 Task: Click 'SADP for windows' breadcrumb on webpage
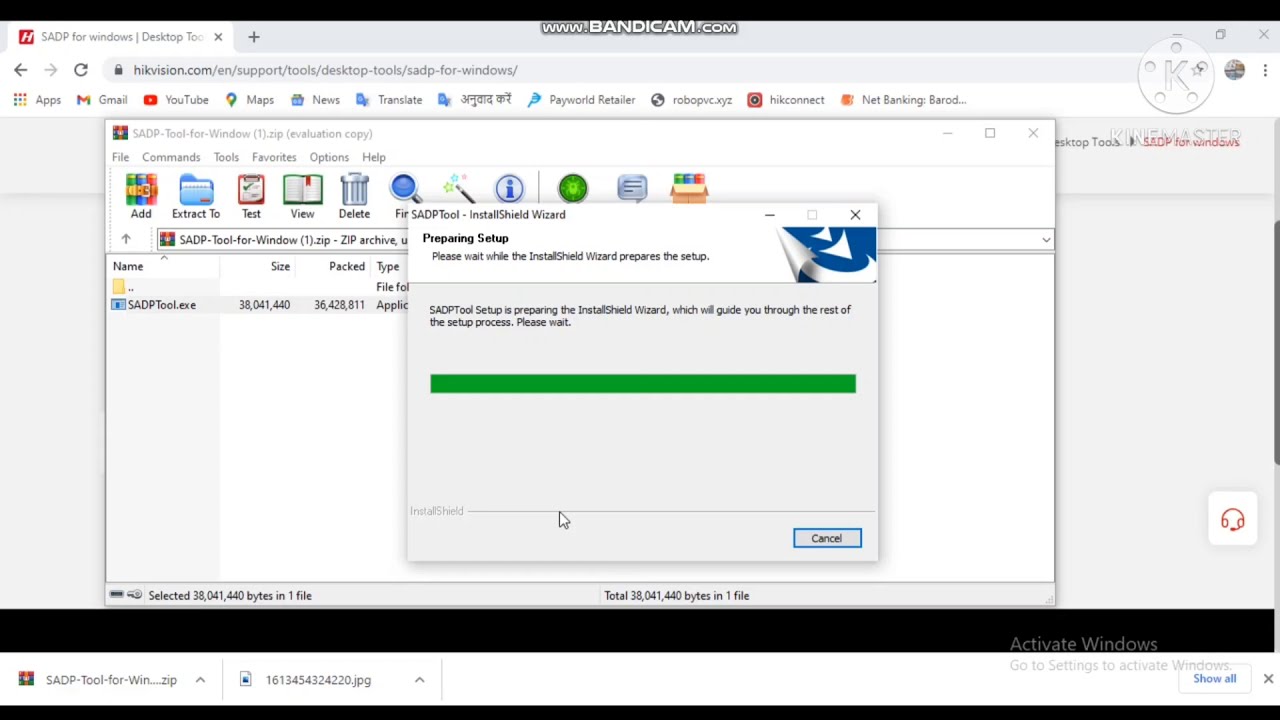click(1191, 142)
